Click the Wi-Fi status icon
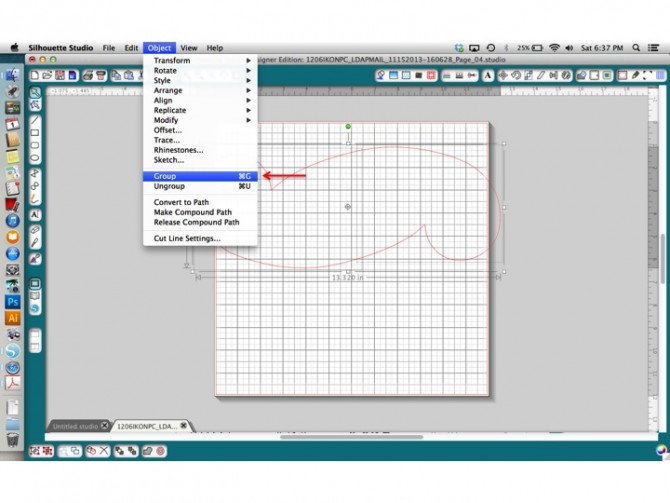670x503 pixels. [554, 48]
